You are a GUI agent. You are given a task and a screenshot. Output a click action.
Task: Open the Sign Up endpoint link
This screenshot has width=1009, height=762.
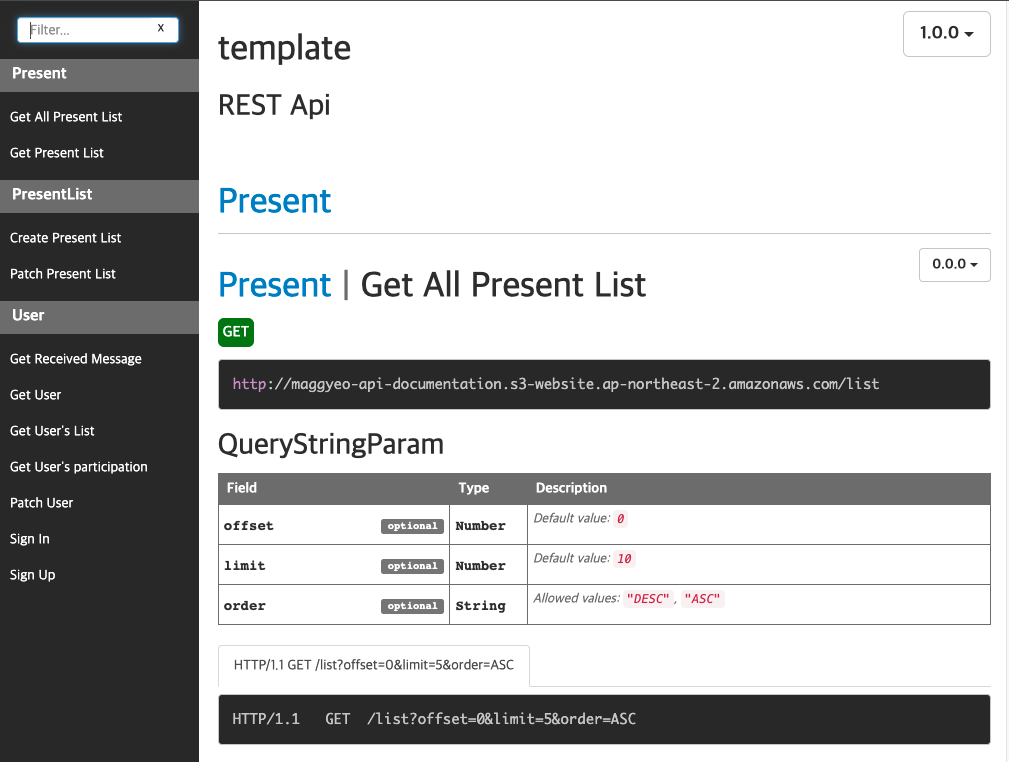[x=33, y=575]
